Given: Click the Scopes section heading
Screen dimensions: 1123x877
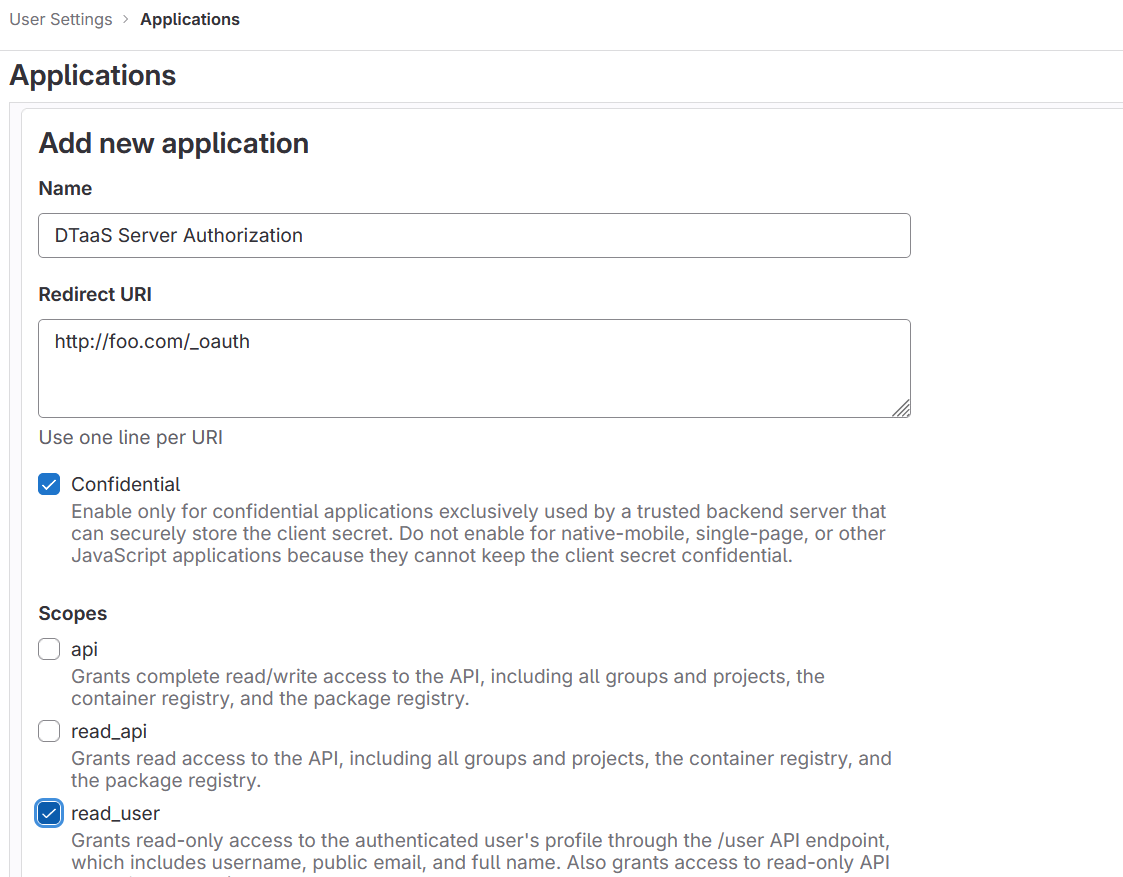Looking at the screenshot, I should (70, 613).
